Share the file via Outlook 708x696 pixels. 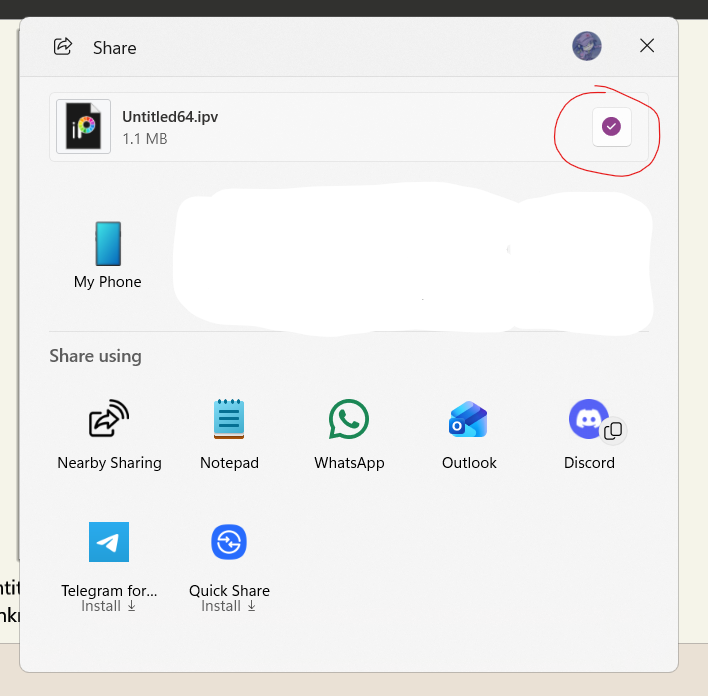point(469,434)
